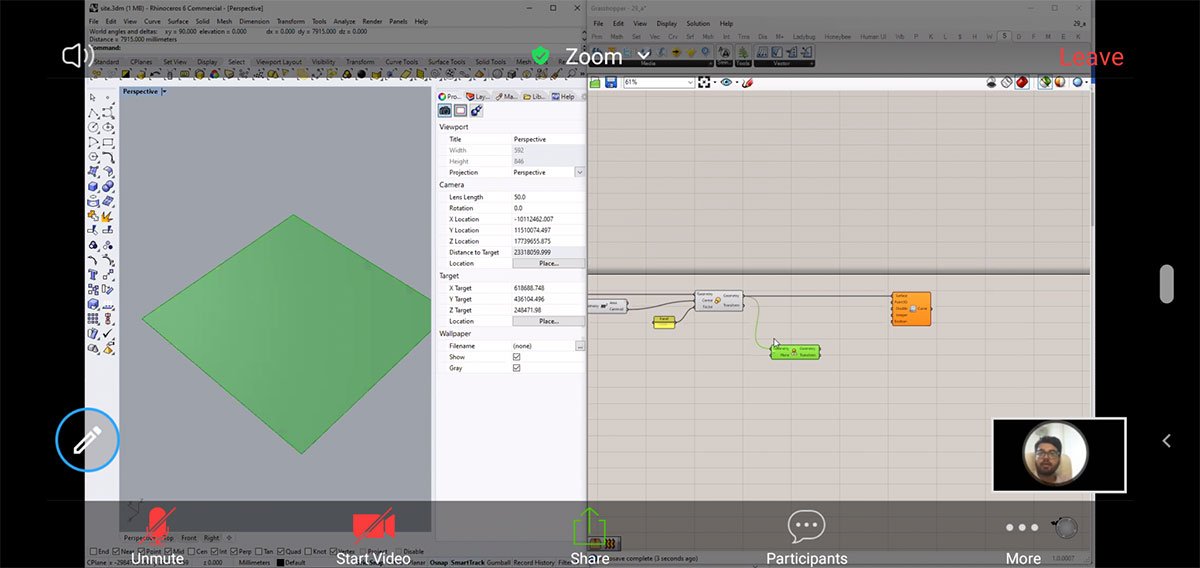Switch to the Libraries panel tab
1200x568 pixels.
tap(535, 97)
